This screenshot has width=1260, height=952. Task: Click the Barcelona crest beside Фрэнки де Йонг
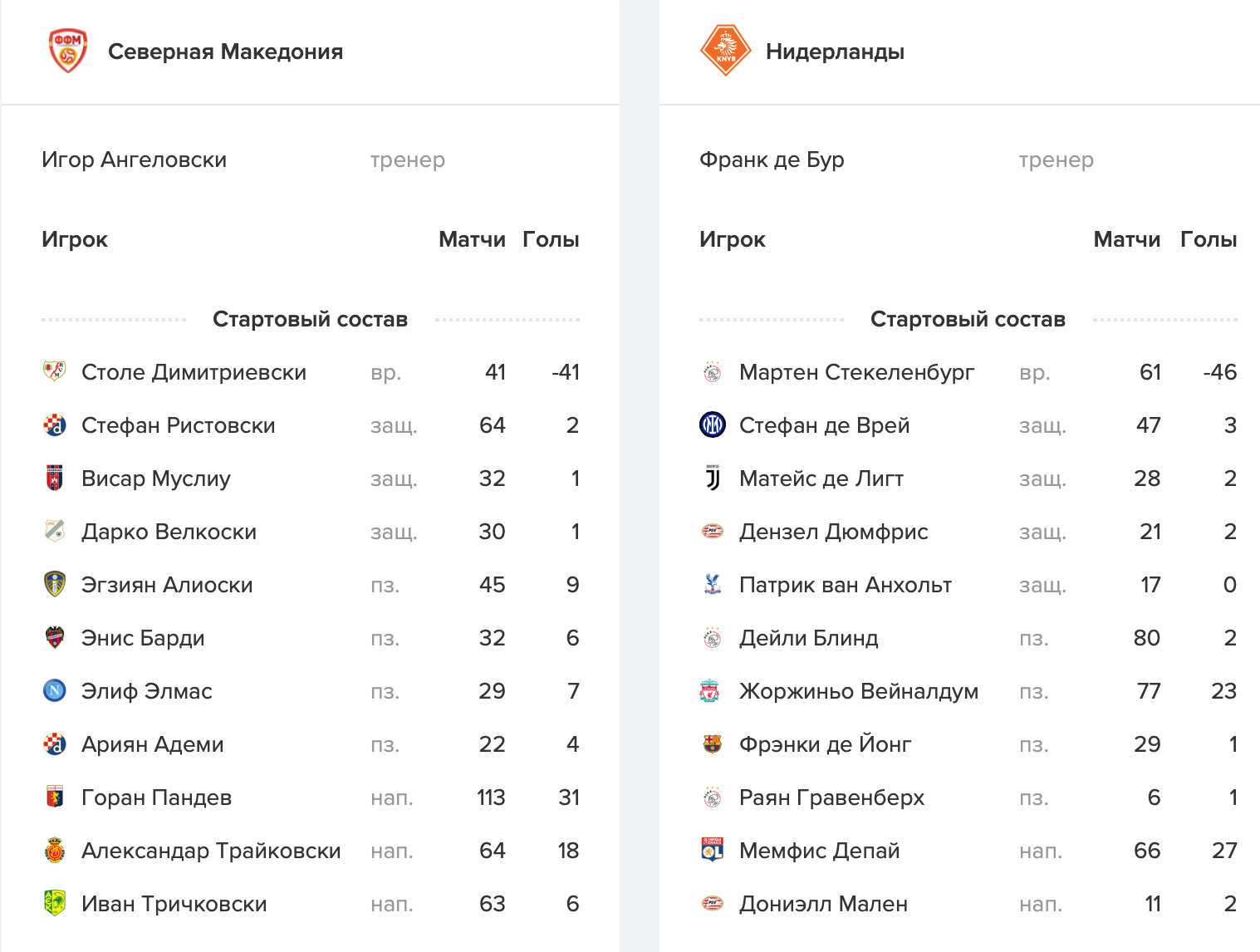click(x=713, y=744)
